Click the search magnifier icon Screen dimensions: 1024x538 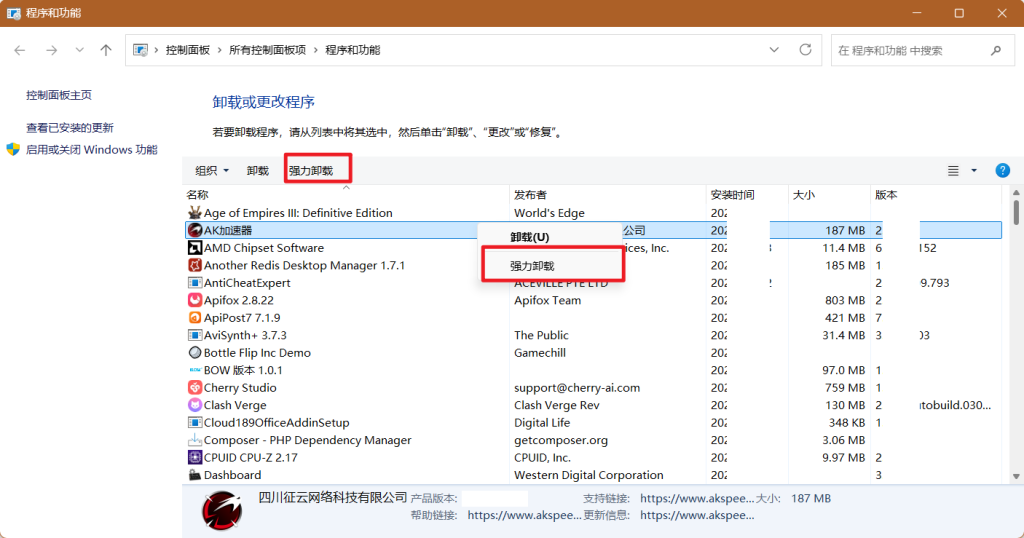point(996,50)
